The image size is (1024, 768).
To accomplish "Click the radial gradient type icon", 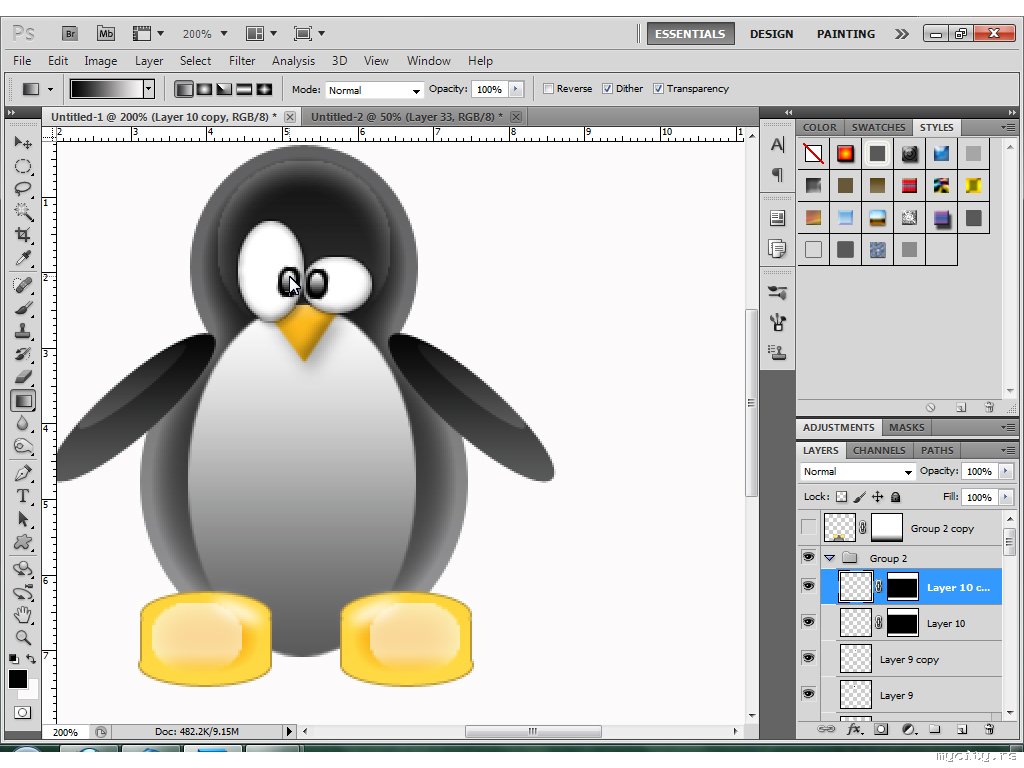I will click(x=204, y=89).
